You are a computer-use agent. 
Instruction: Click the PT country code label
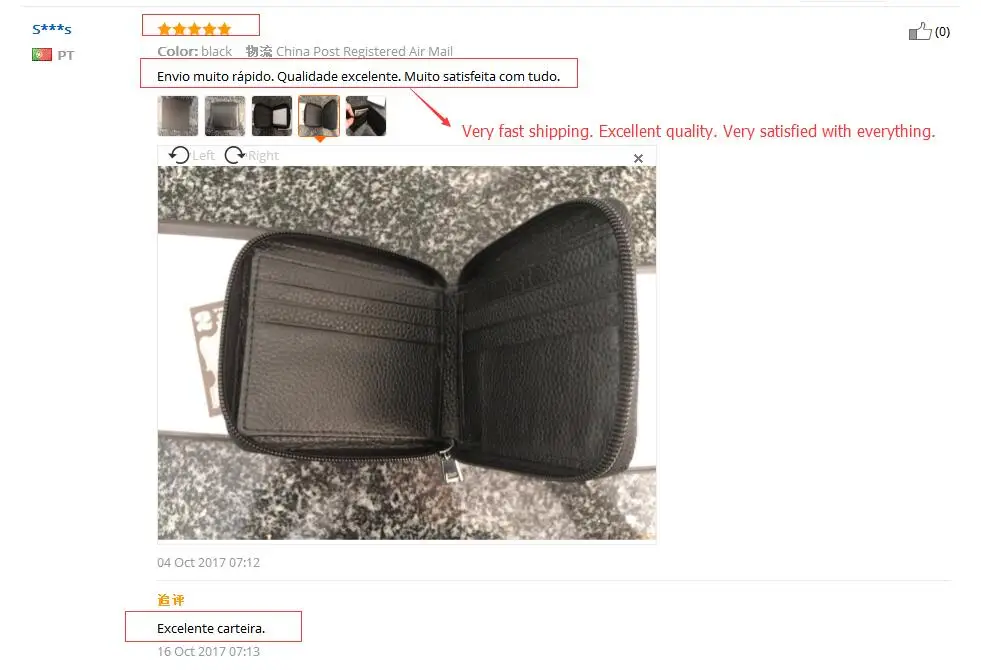(66, 55)
